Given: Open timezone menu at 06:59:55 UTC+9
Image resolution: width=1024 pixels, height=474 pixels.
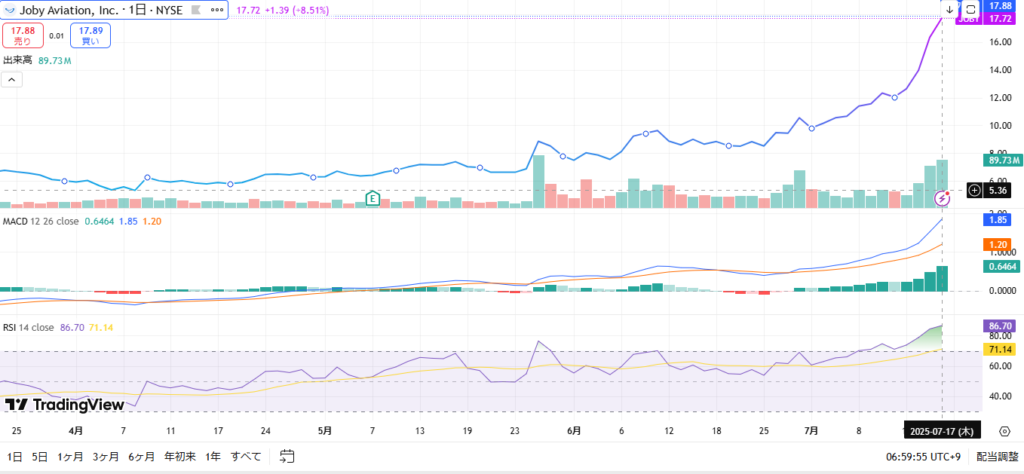Looking at the screenshot, I should 925,456.
